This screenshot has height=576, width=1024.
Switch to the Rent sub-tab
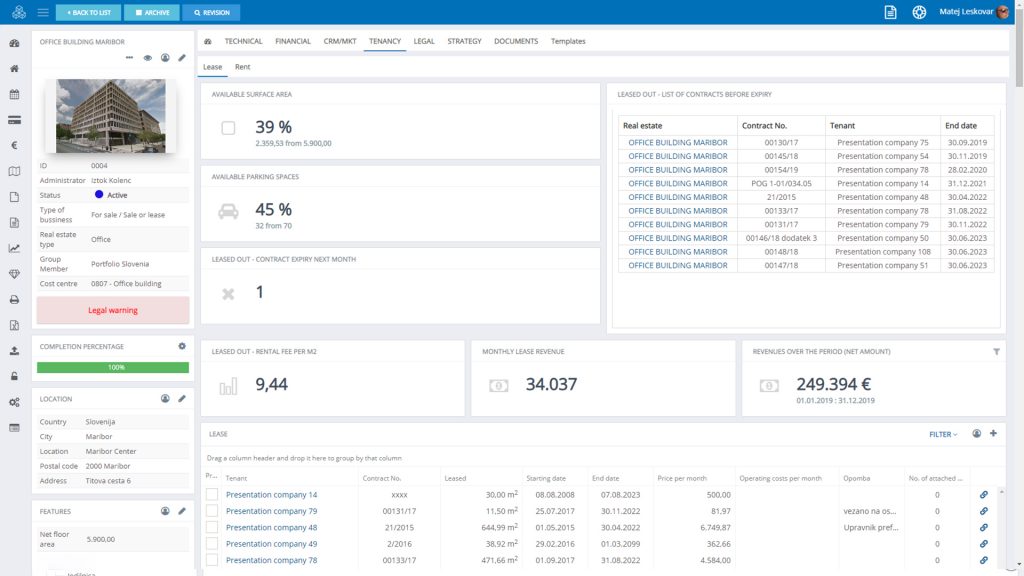pos(242,67)
